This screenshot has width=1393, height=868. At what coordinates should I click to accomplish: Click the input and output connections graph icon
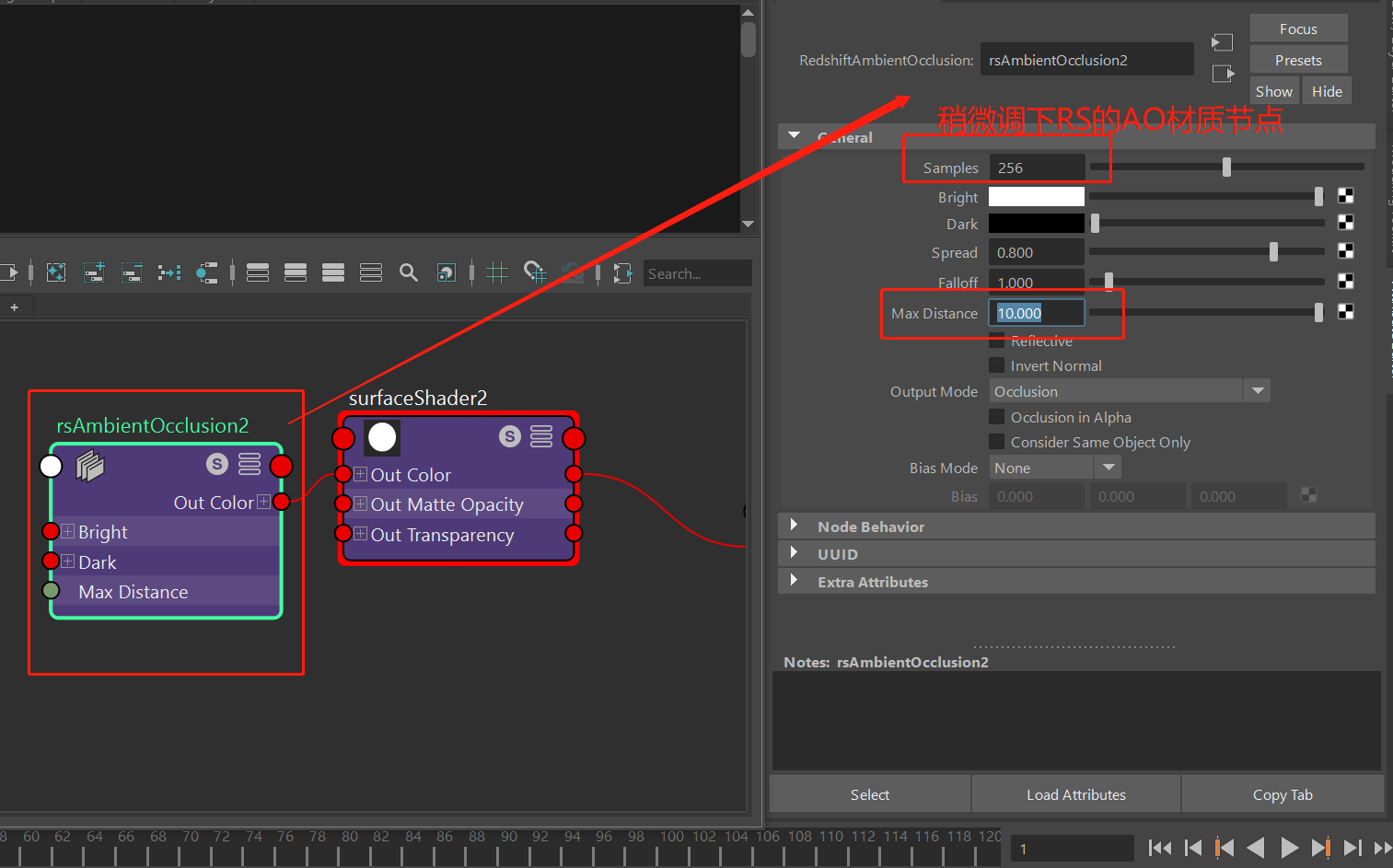click(207, 272)
